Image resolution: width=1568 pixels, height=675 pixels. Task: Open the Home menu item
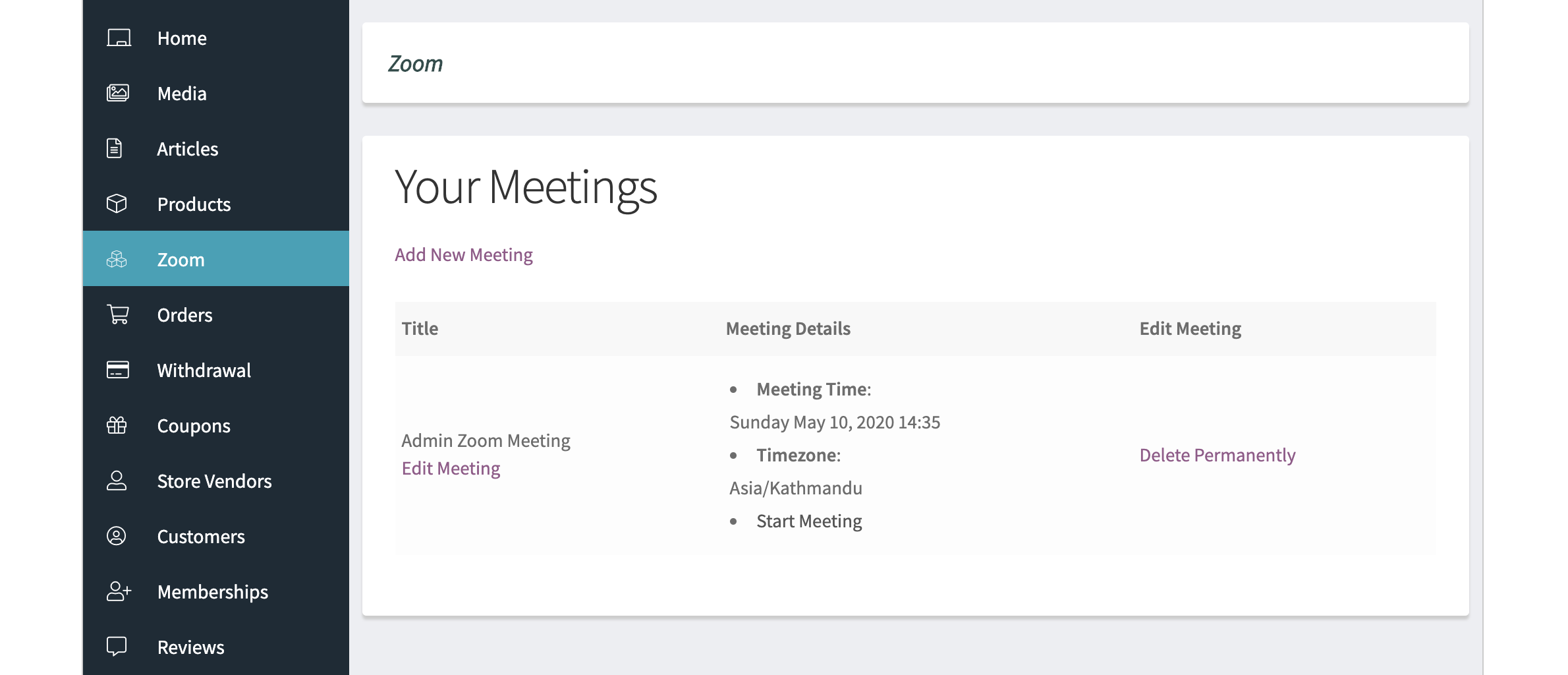216,38
